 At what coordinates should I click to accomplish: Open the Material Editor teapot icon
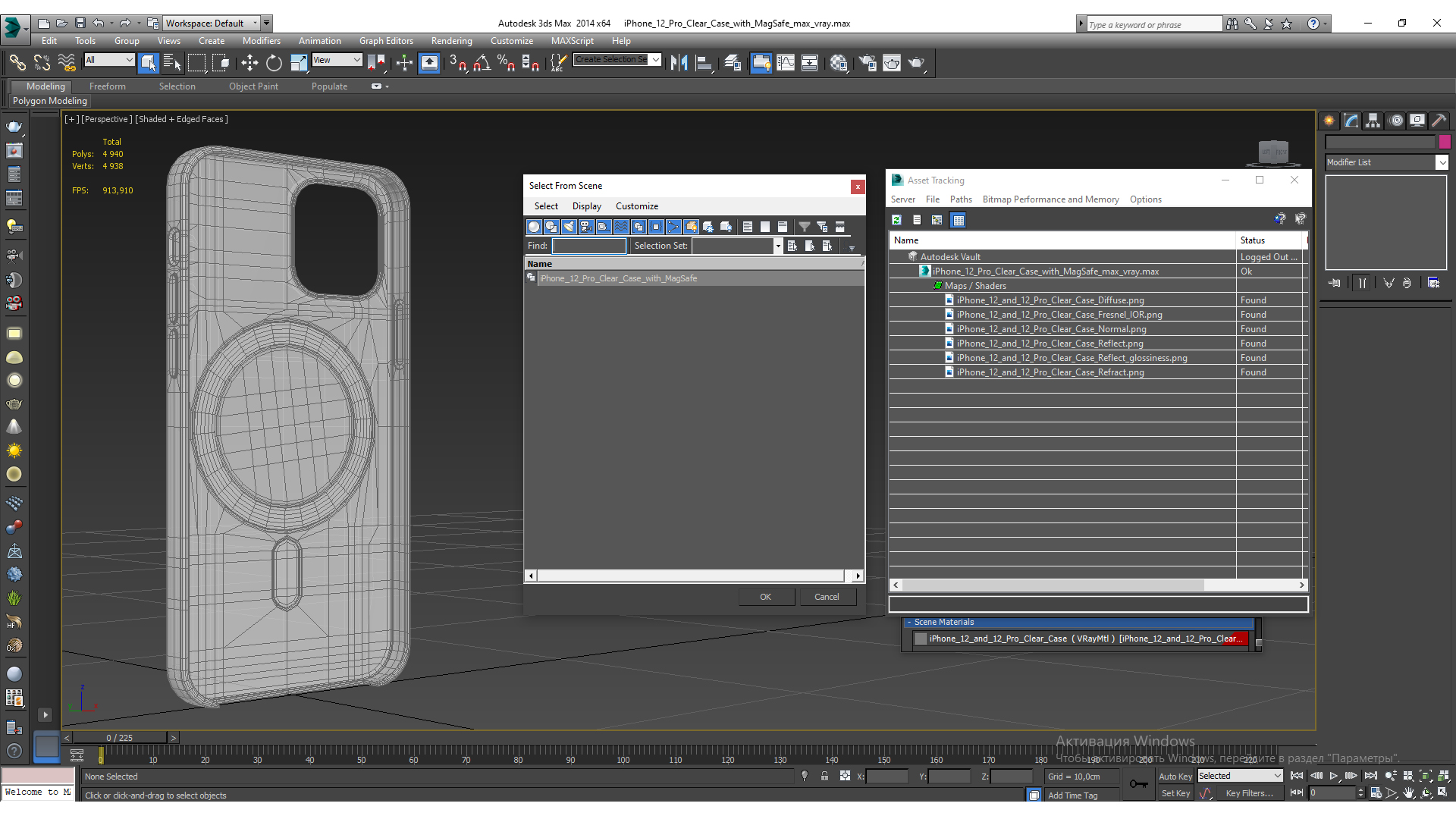click(x=839, y=63)
